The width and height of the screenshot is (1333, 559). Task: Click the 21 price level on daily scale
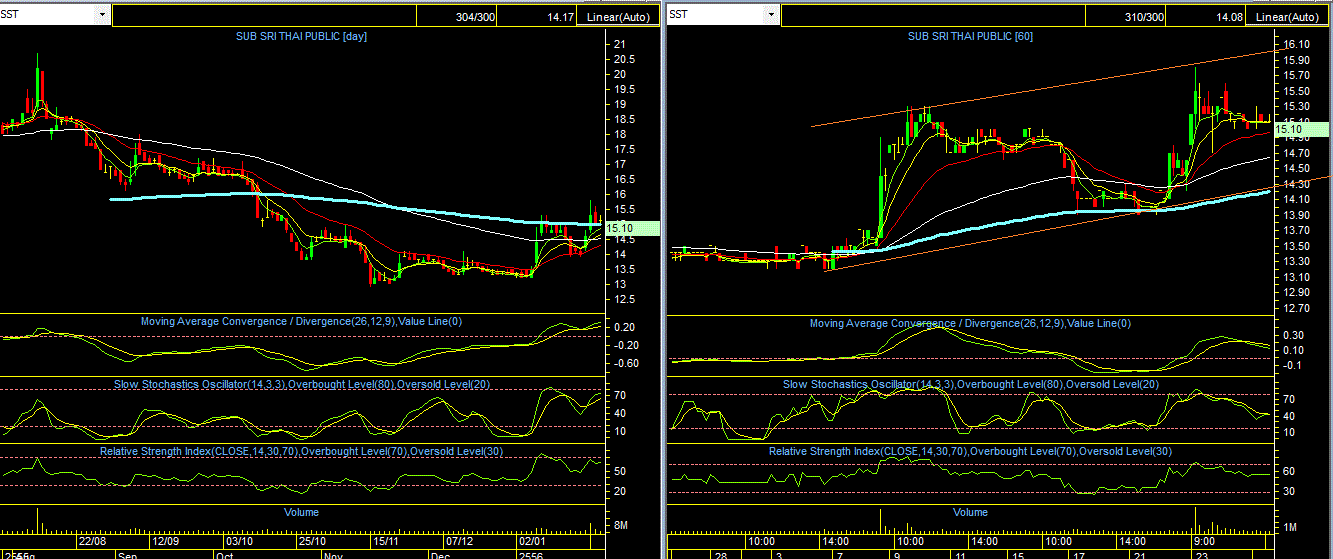tap(620, 44)
